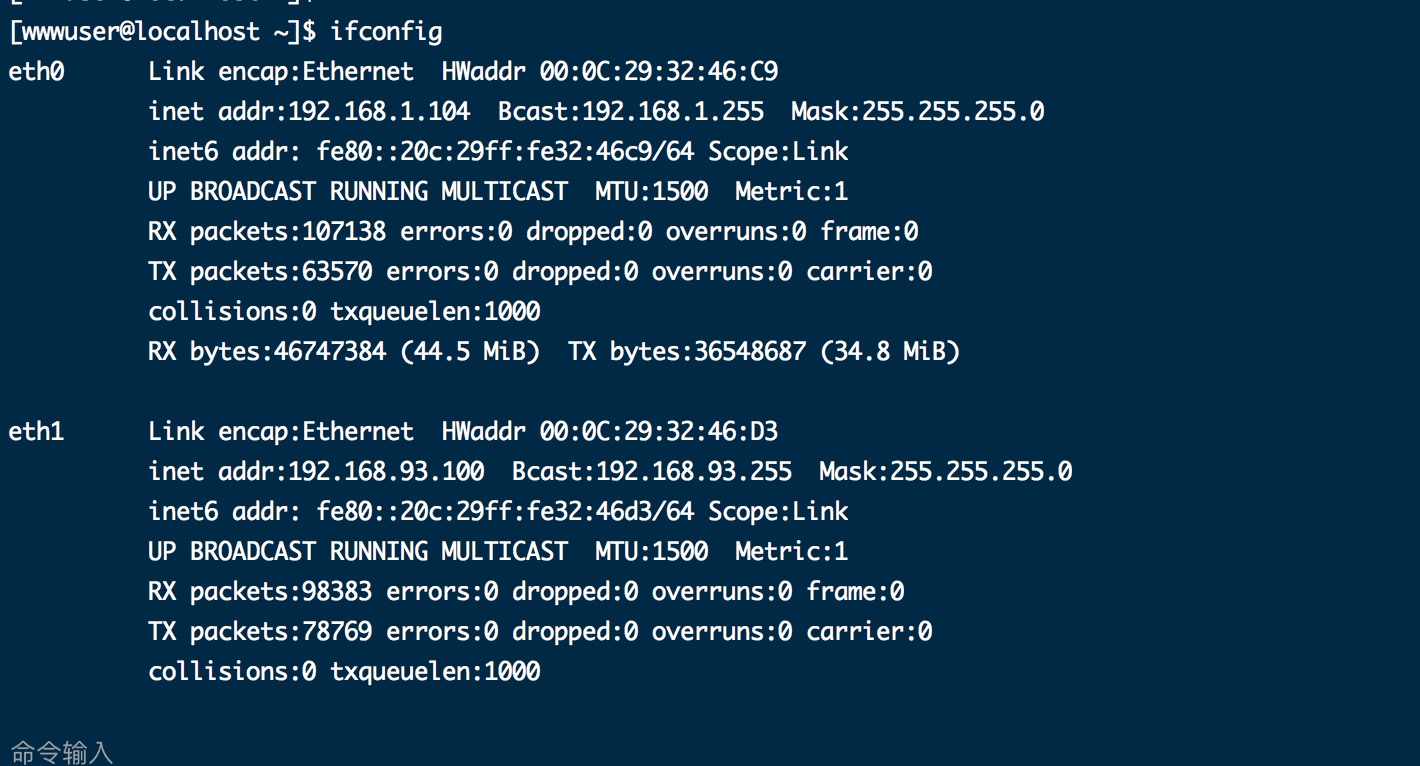Click the eth1 interface name
1420x766 pixels.
[x=36, y=432]
